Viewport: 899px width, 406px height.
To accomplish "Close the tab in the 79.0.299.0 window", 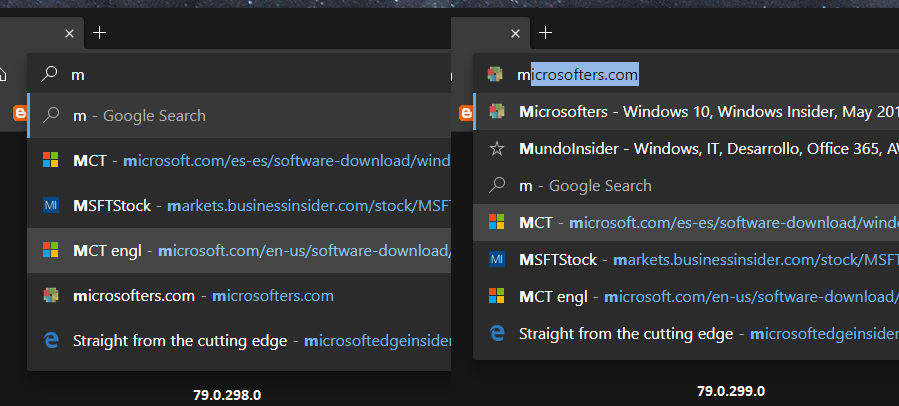I will tap(515, 33).
